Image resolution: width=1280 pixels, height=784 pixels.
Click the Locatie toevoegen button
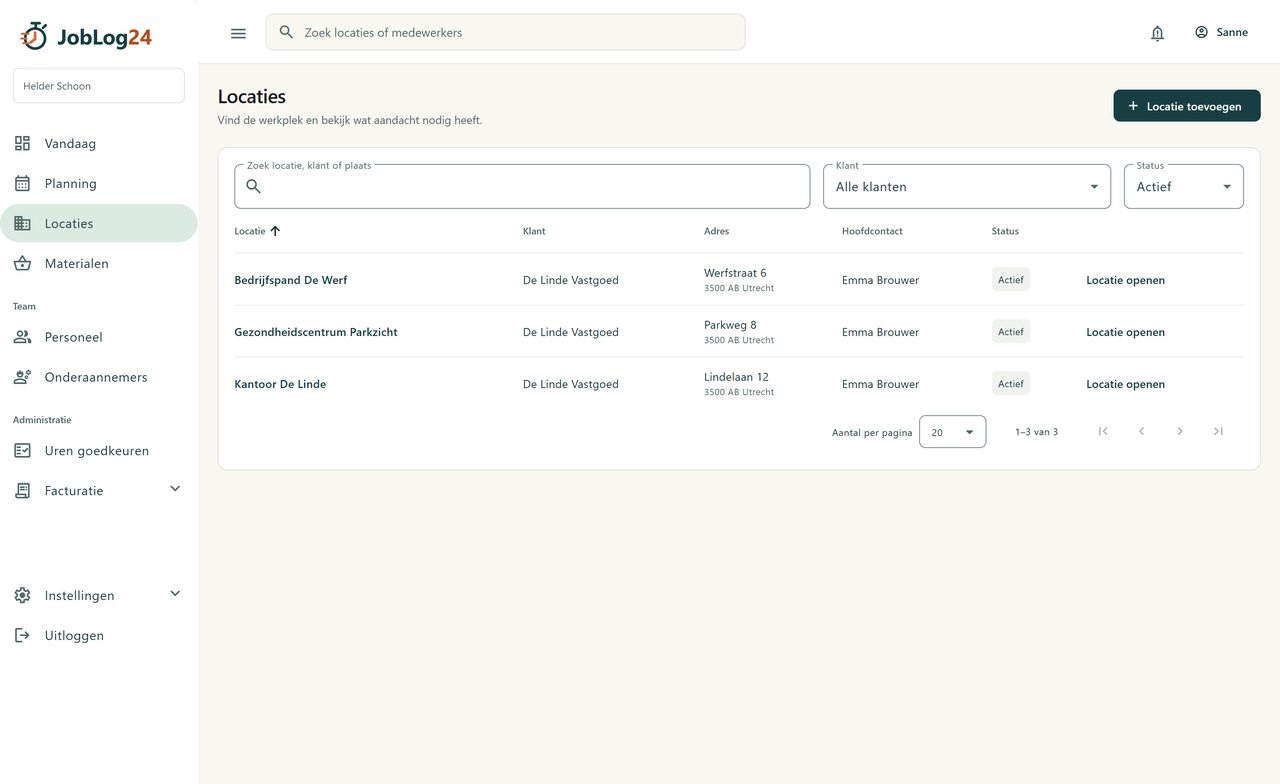(1187, 106)
